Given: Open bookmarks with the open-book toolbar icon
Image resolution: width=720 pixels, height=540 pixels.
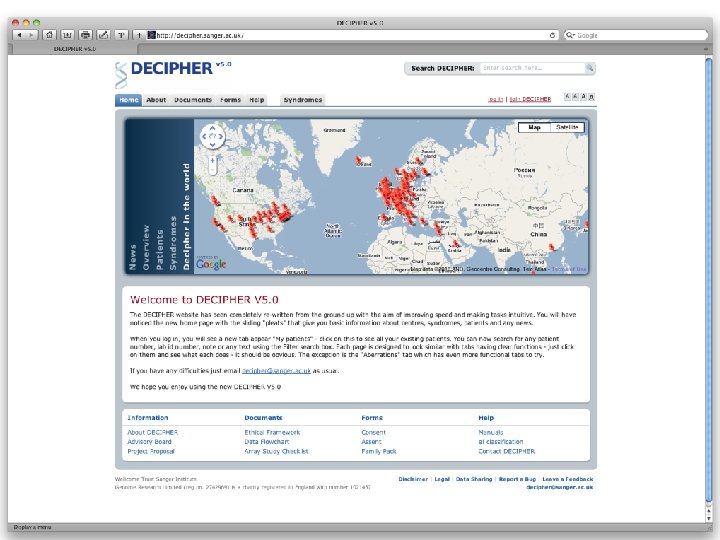Looking at the screenshot, I should click(x=68, y=35).
